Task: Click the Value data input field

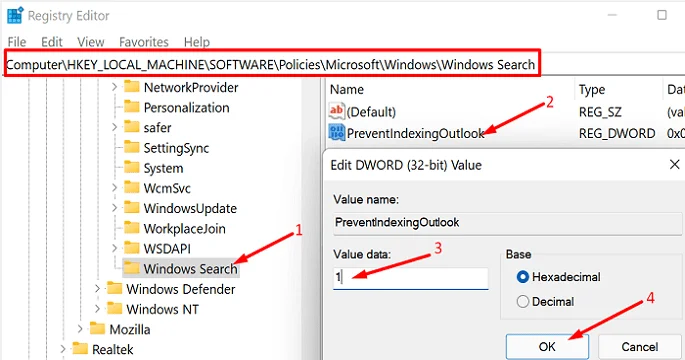Action: tap(410, 278)
